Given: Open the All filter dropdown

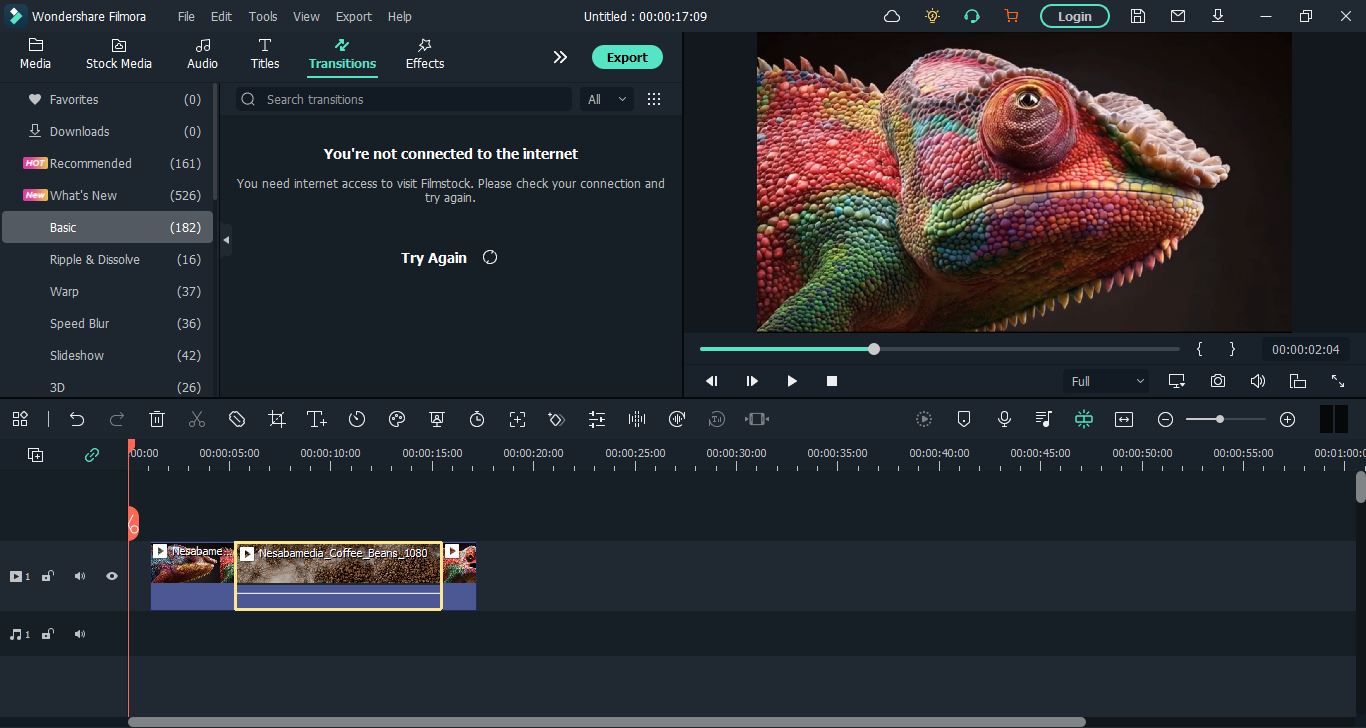Looking at the screenshot, I should tap(607, 99).
